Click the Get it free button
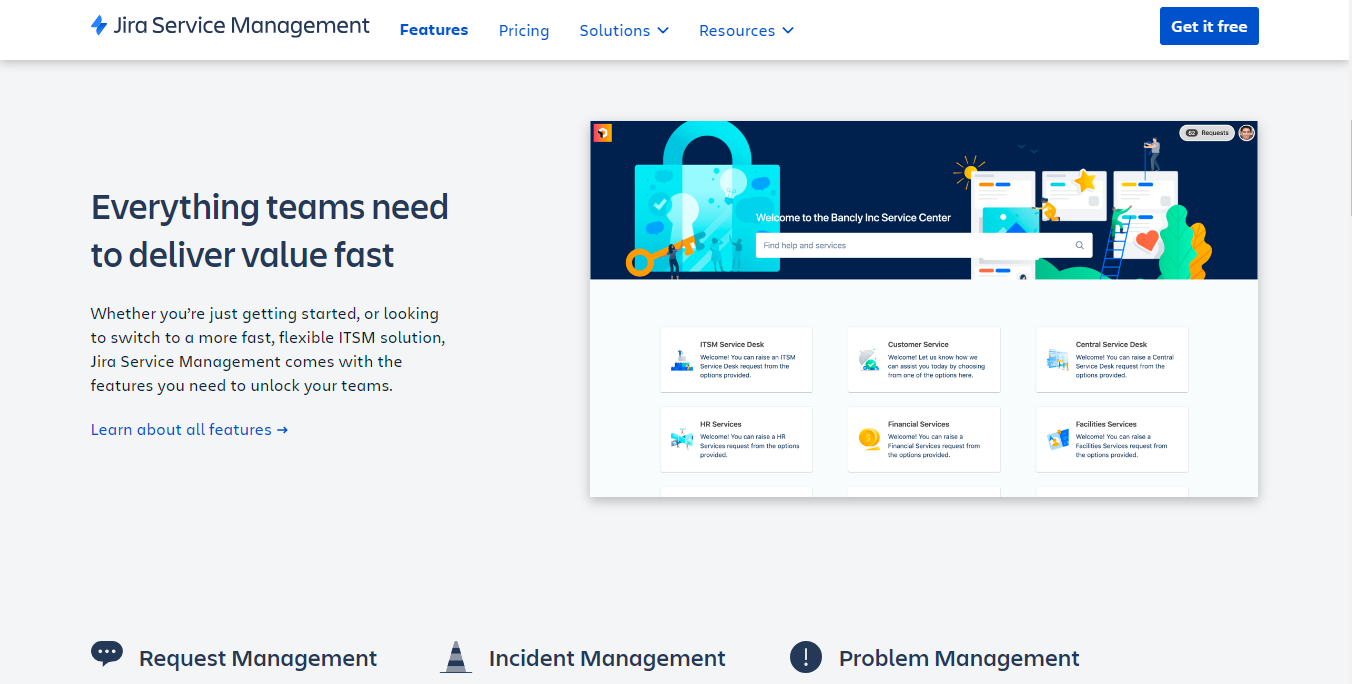This screenshot has width=1352, height=684. tap(1209, 26)
